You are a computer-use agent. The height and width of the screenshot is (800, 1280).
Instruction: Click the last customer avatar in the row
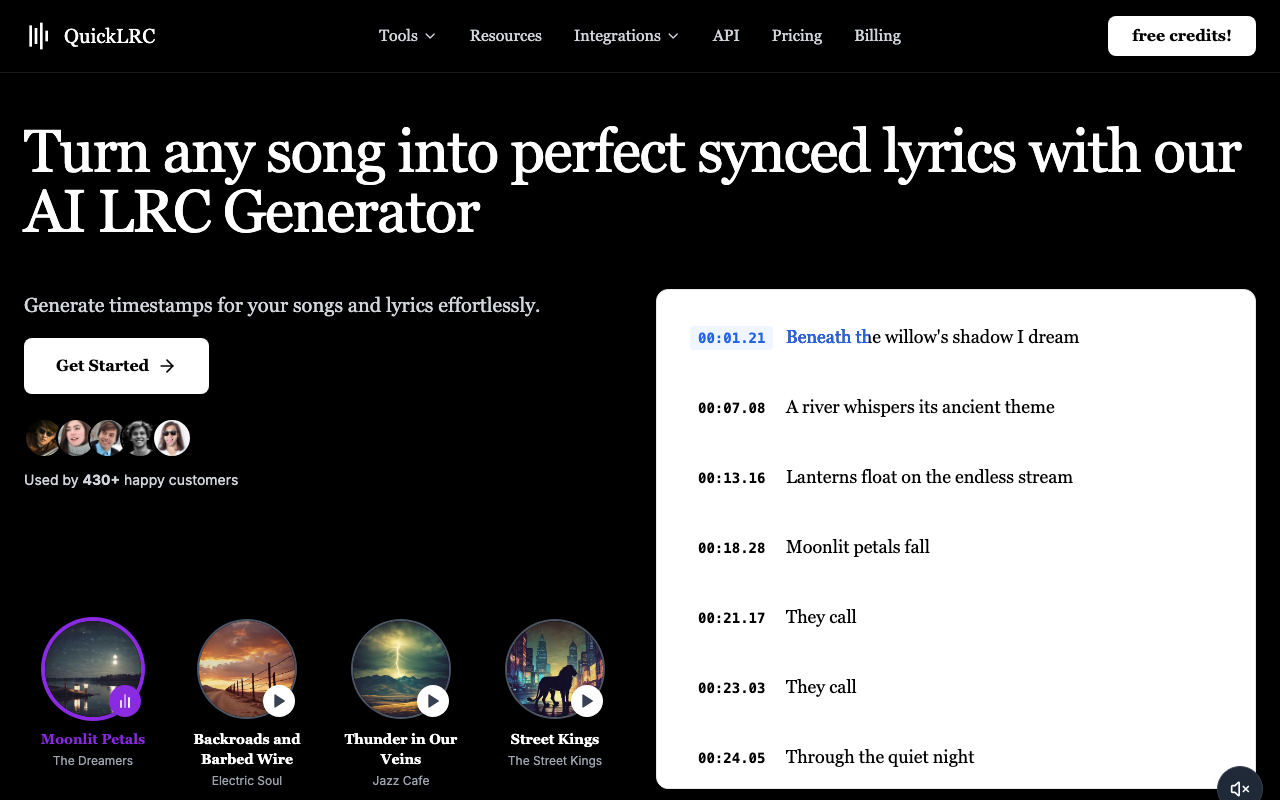coord(172,438)
